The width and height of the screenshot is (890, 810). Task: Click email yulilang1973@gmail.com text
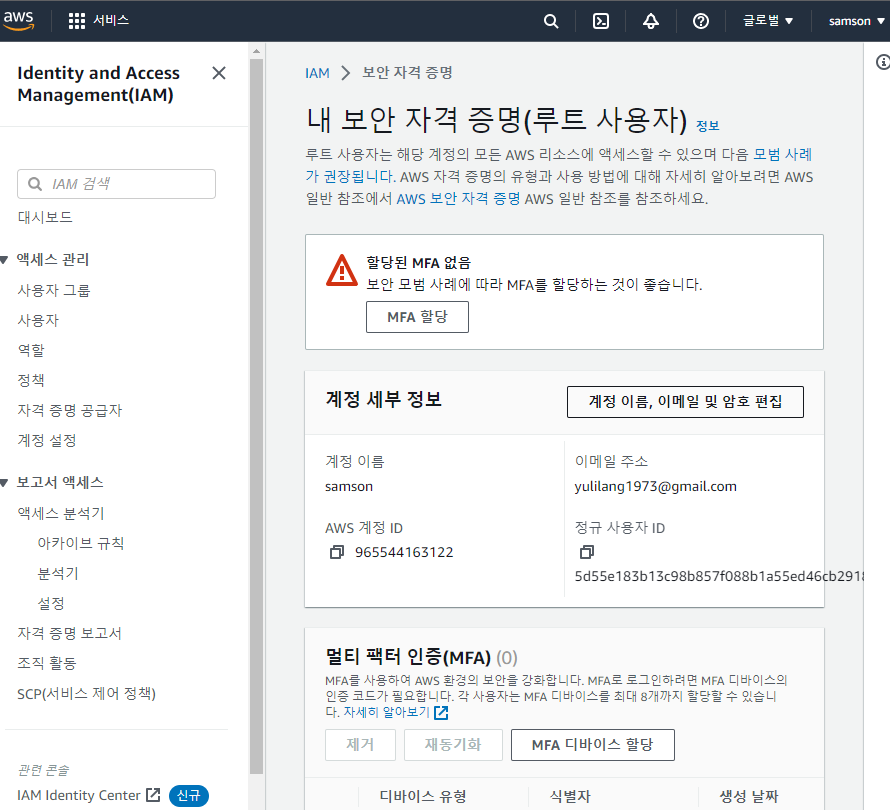(x=656, y=486)
